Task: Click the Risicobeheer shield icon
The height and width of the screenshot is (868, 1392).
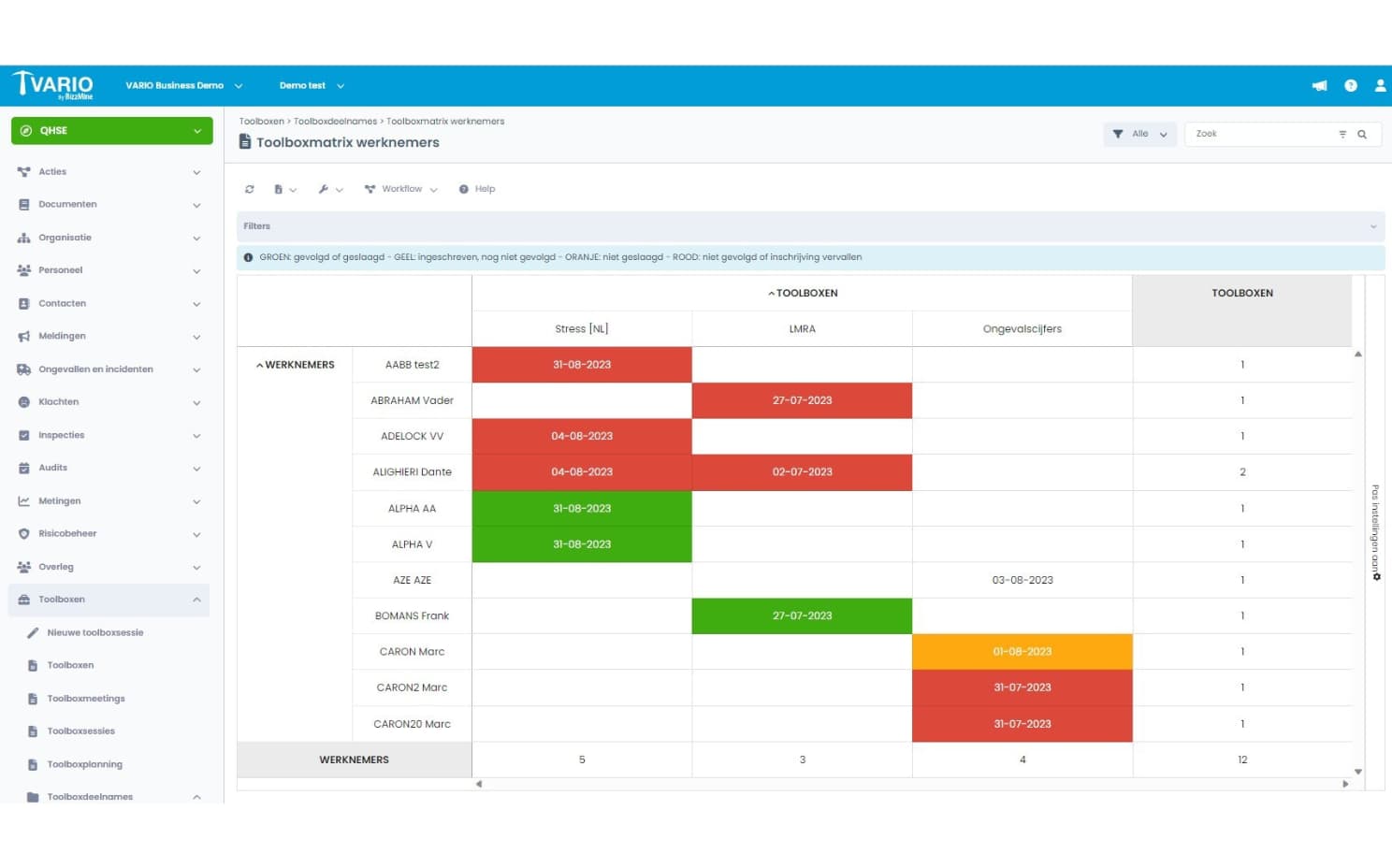Action: pos(24,534)
